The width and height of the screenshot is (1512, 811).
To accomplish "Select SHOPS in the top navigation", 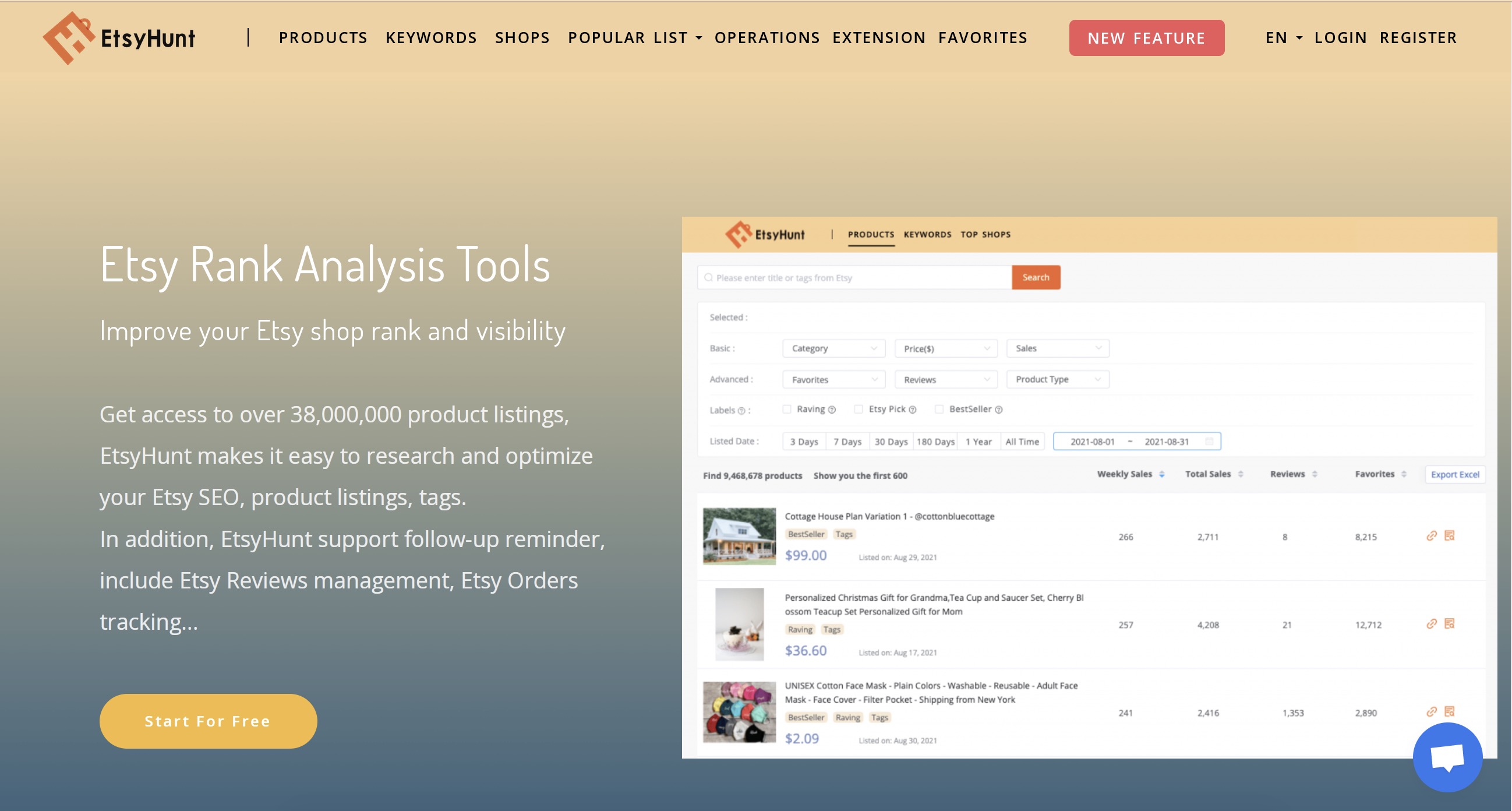I will [x=522, y=38].
